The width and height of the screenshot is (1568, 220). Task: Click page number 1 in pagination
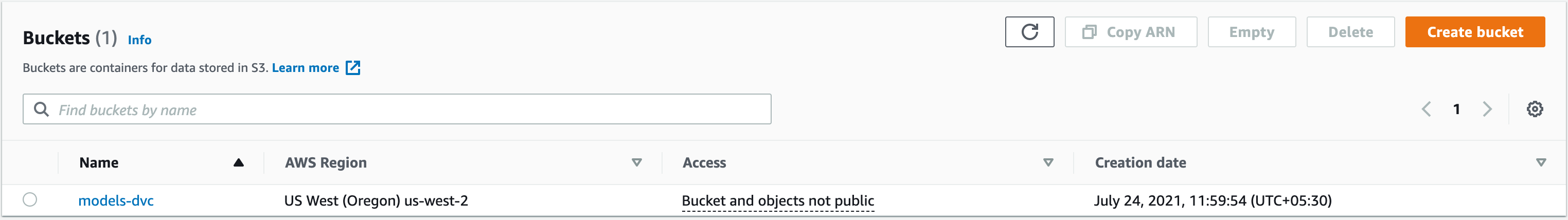point(1456,109)
